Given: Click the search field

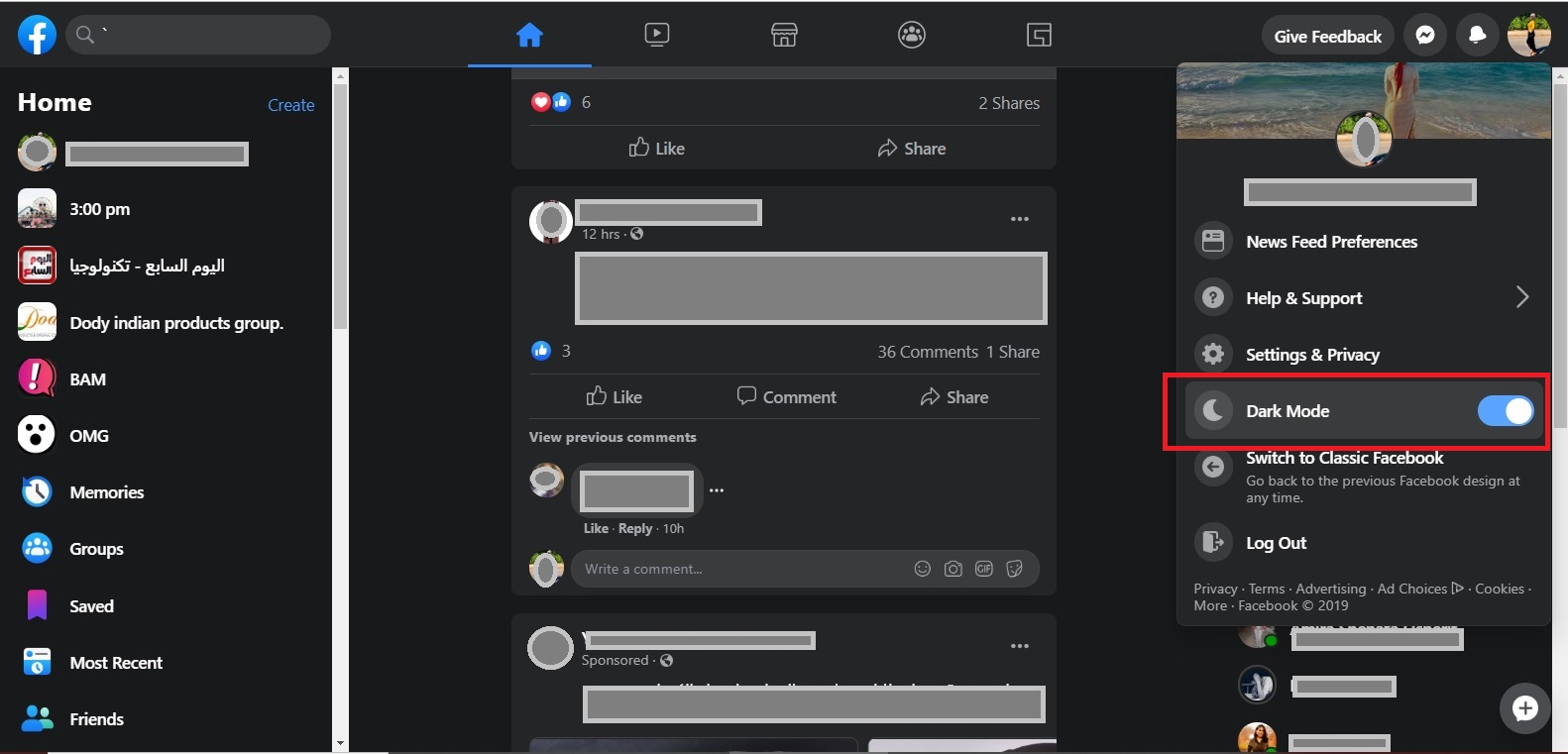Looking at the screenshot, I should pos(198,35).
